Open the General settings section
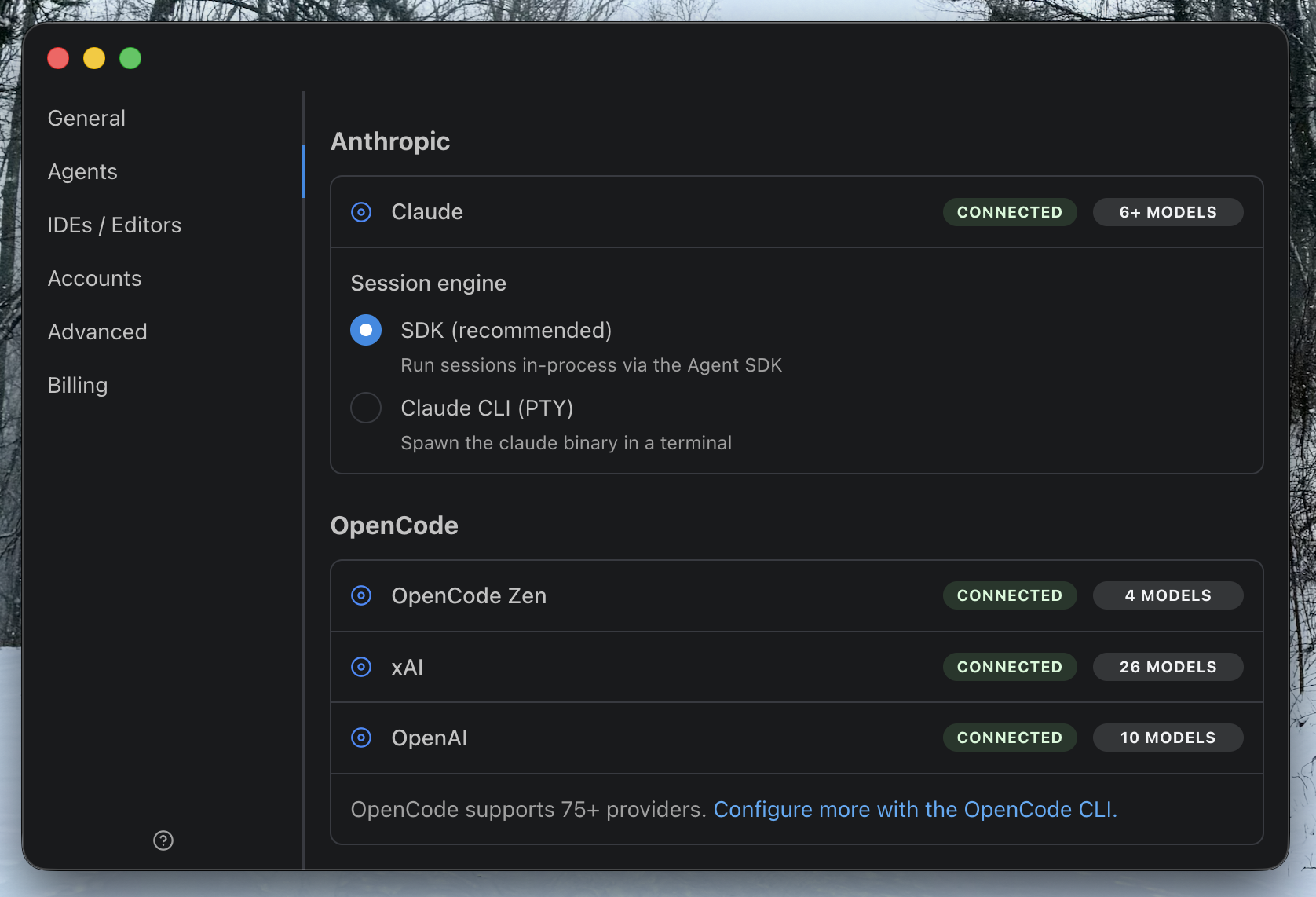Viewport: 1316px width, 897px height. pyautogui.click(x=86, y=118)
